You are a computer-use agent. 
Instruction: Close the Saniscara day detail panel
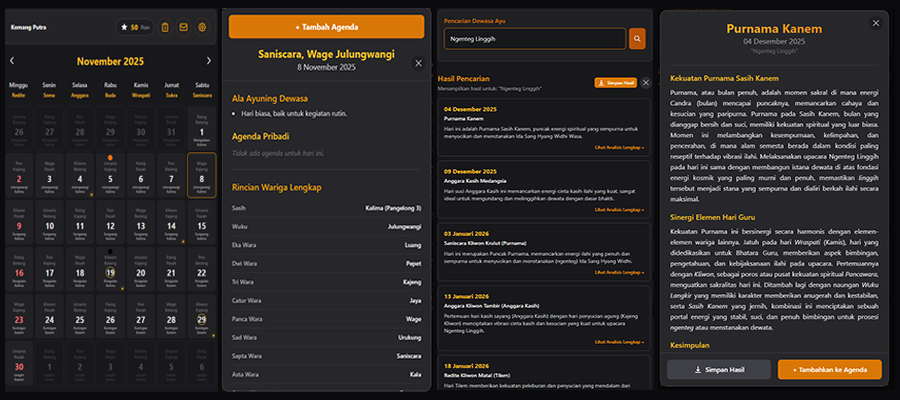tap(418, 63)
